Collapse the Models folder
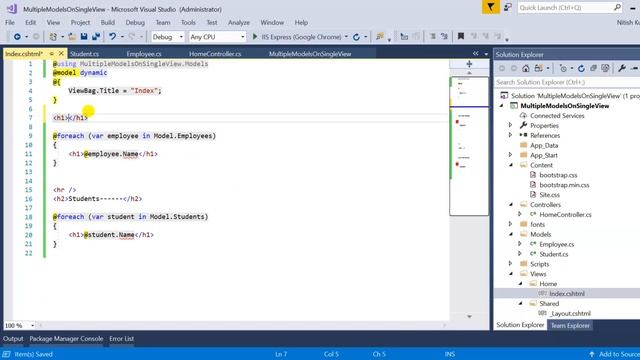This screenshot has height=360, width=640. [x=511, y=234]
